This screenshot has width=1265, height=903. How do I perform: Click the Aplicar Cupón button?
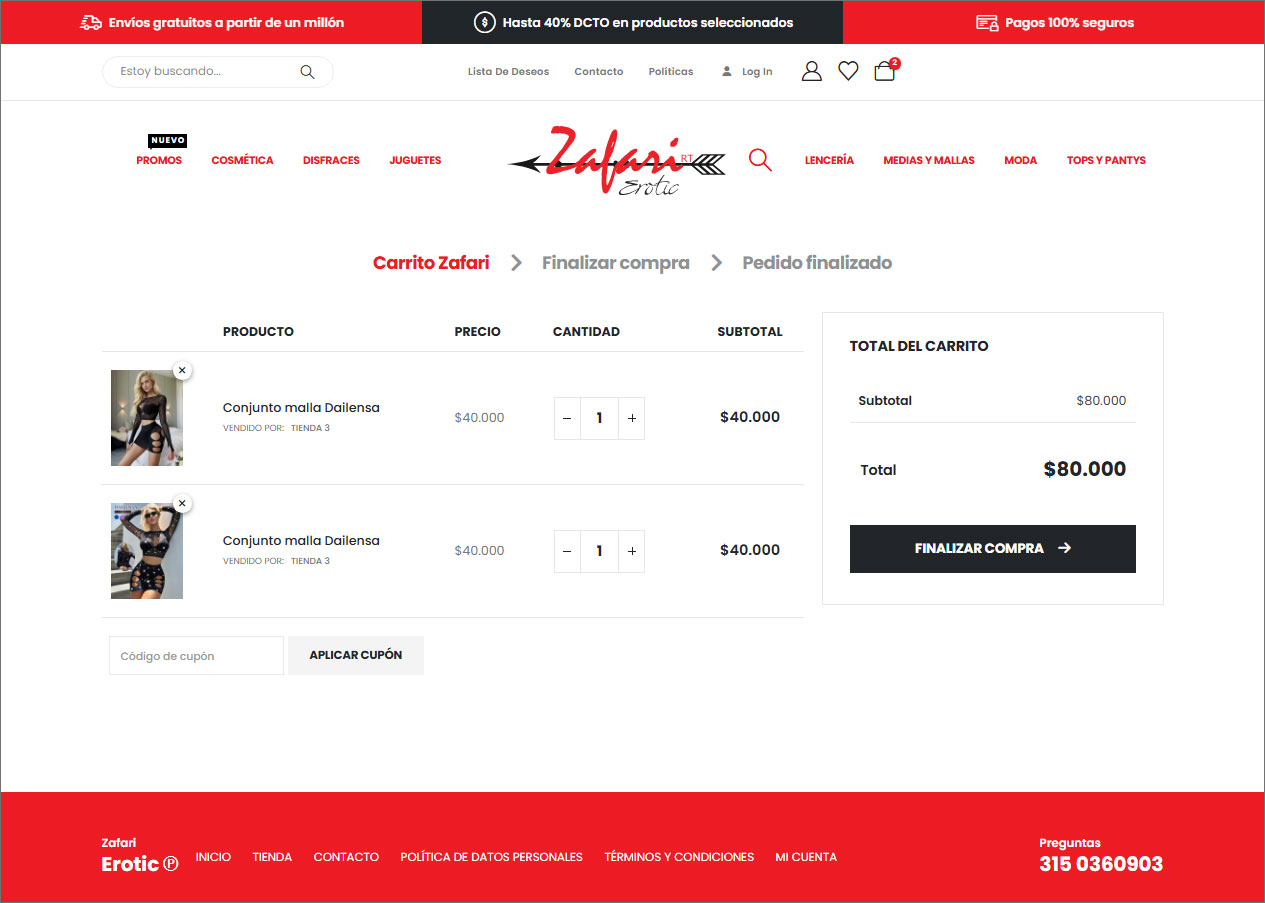point(356,655)
